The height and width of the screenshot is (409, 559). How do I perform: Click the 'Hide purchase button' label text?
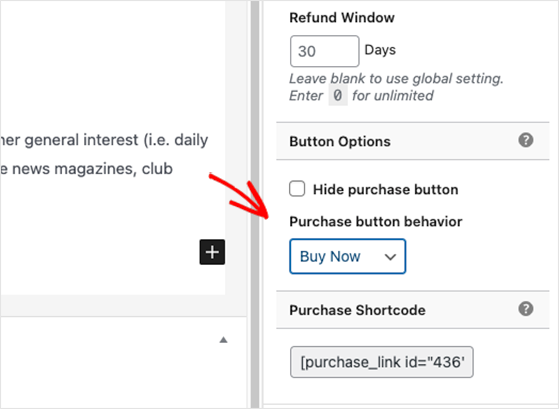[x=385, y=189]
